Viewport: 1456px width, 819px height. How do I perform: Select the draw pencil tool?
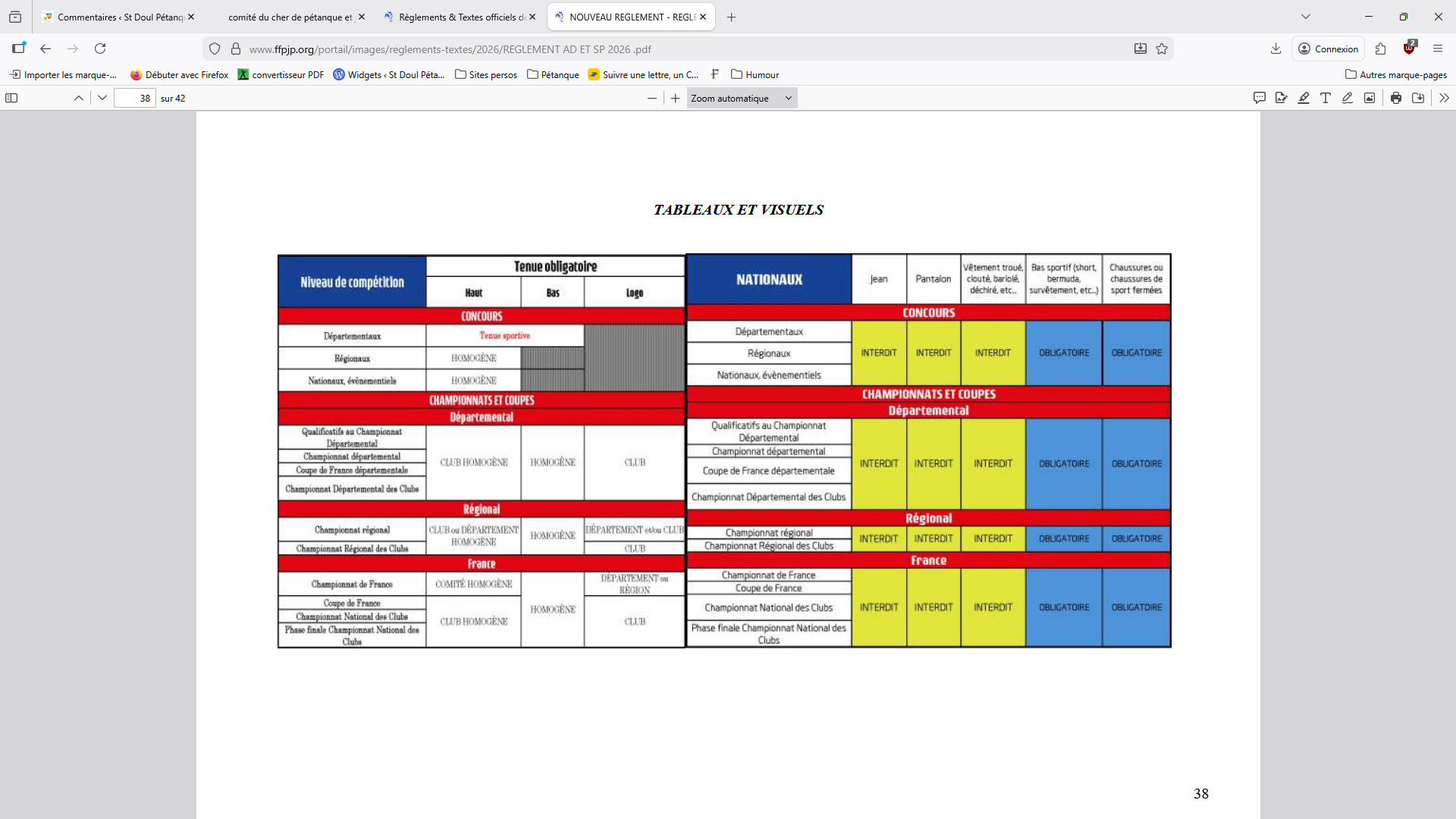click(1348, 98)
